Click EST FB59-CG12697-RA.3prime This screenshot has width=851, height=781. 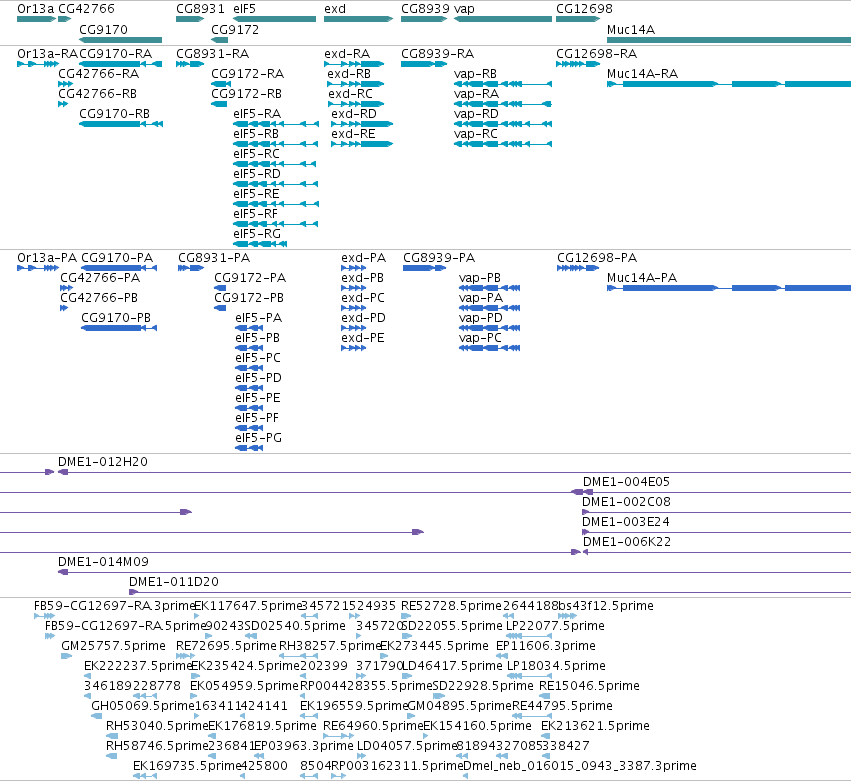point(44,616)
